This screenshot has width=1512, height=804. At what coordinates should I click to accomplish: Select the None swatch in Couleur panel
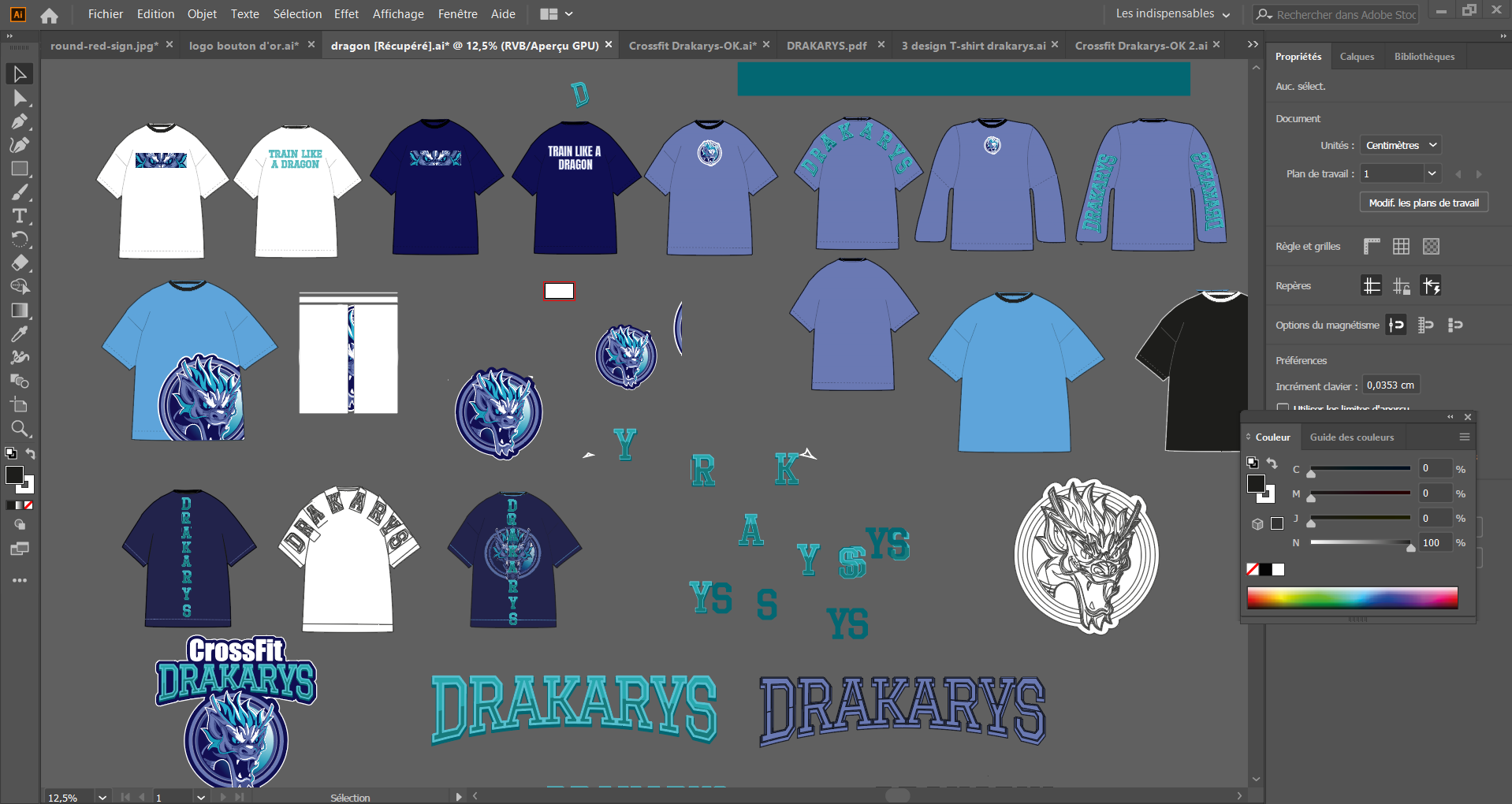tap(1252, 569)
